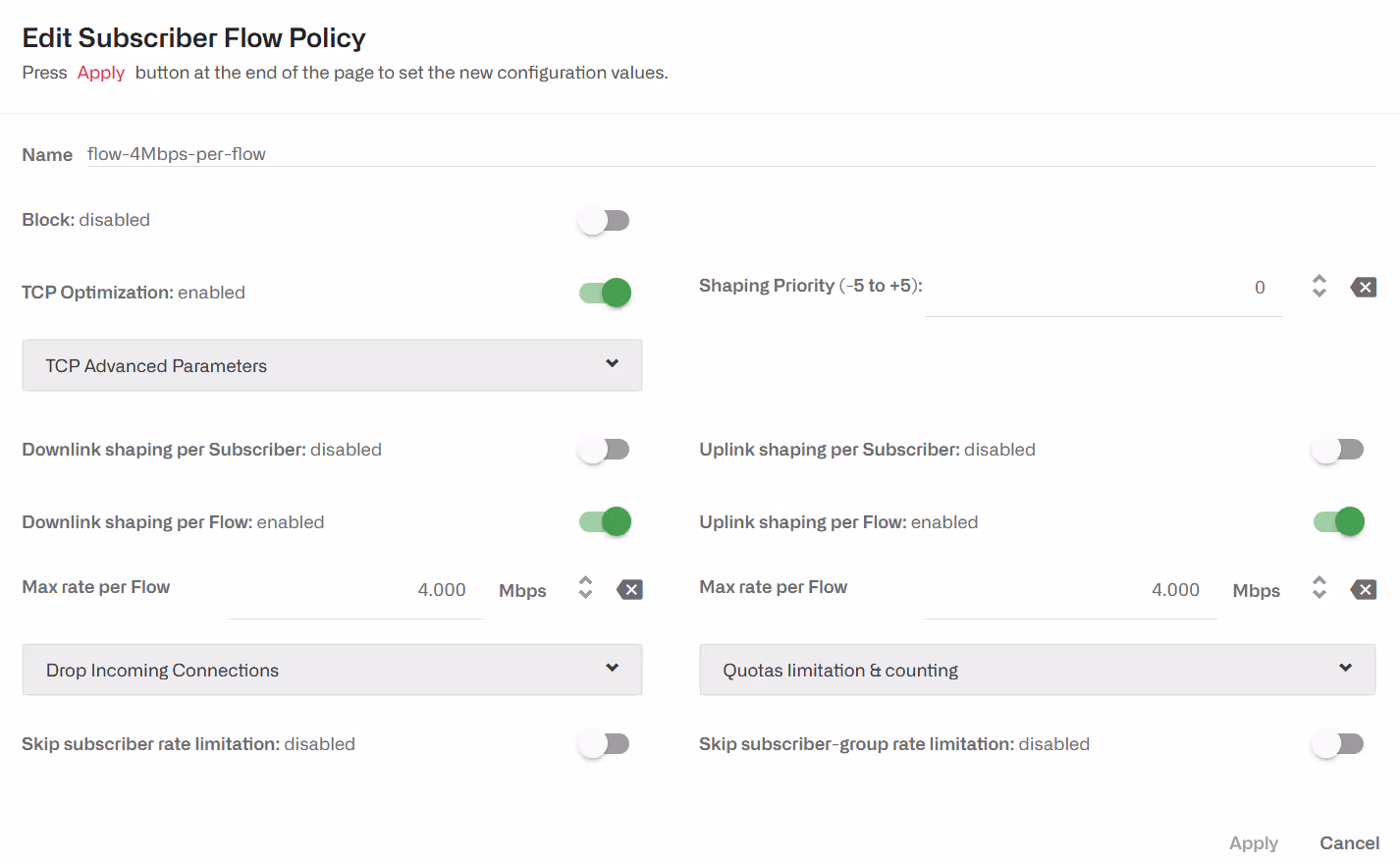Toggle the Block switch
The image size is (1400, 864).
[x=604, y=221]
